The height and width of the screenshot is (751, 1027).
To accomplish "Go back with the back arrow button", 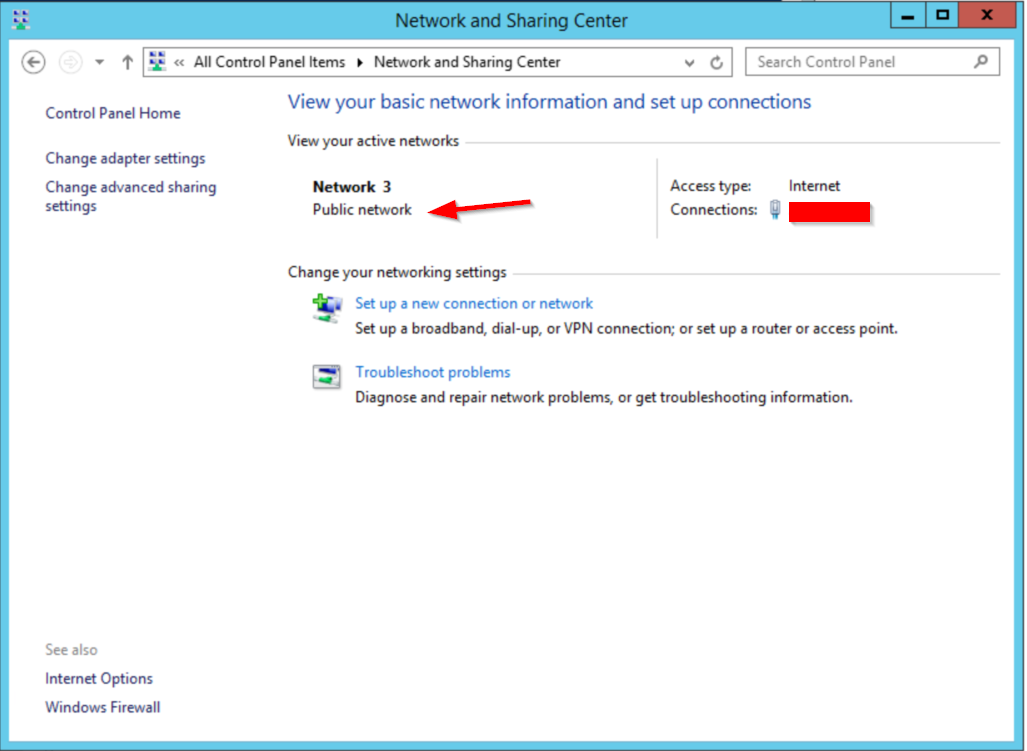I will (33, 62).
